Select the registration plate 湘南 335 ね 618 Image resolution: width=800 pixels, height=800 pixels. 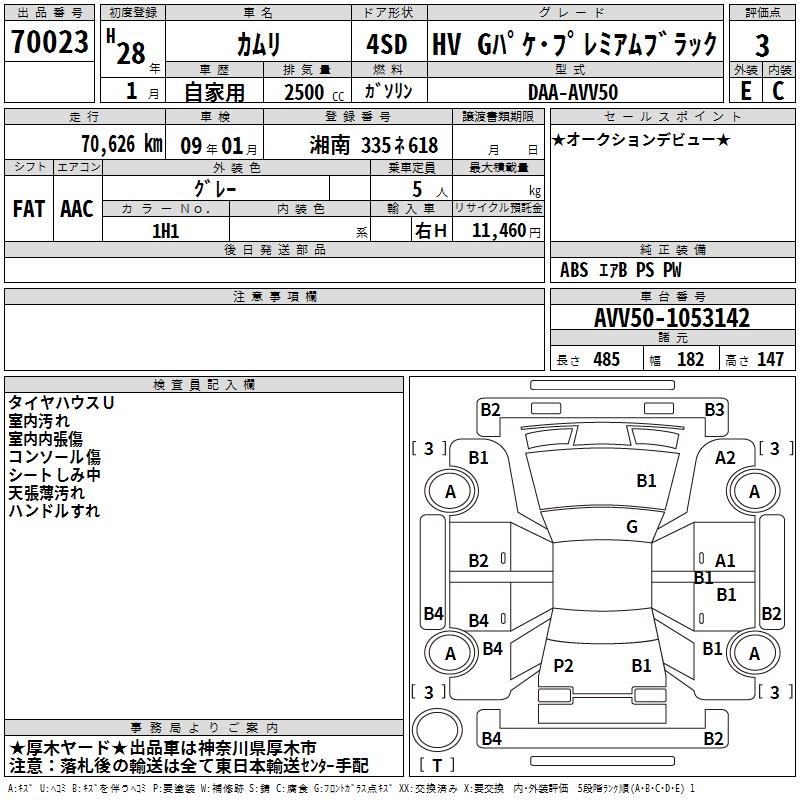click(373, 145)
